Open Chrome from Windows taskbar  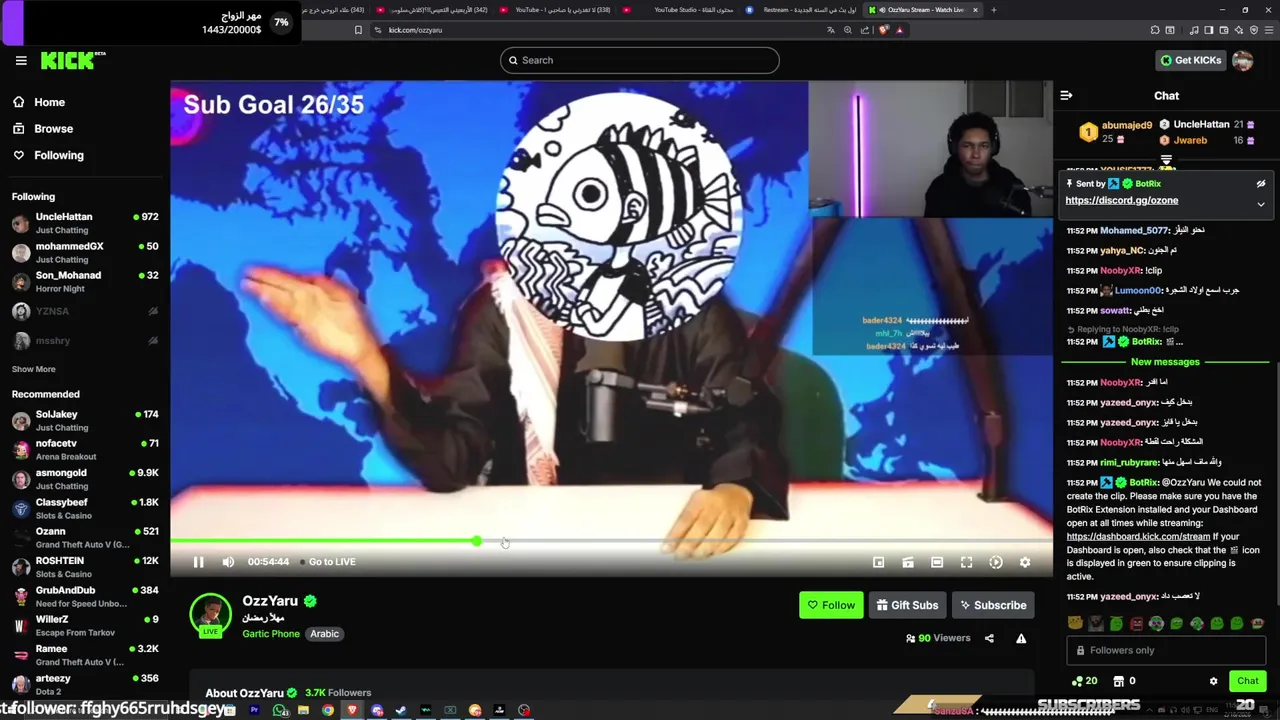coord(328,711)
